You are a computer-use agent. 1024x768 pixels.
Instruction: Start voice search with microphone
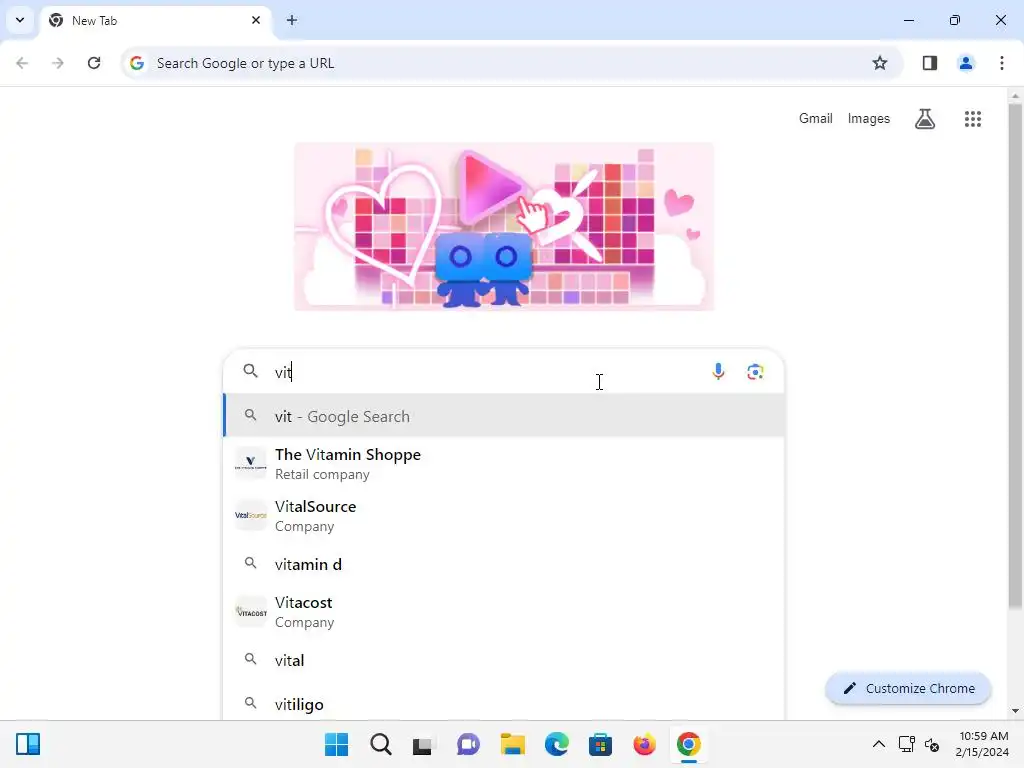tap(718, 372)
